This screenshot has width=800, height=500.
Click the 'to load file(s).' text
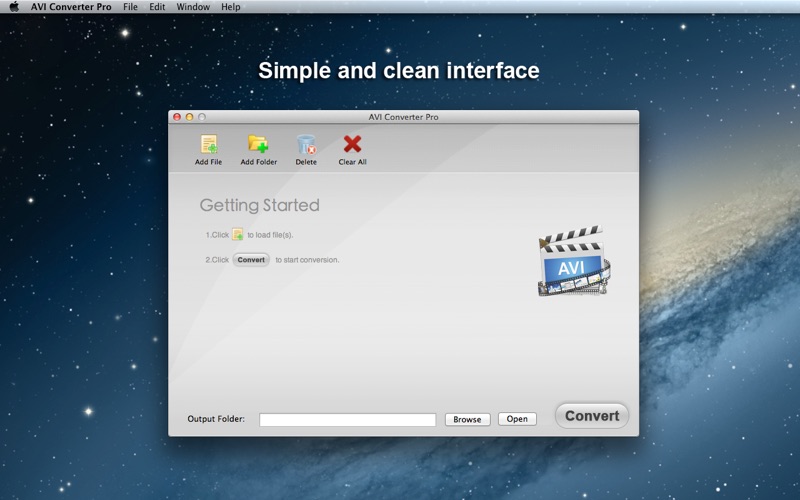click(270, 235)
